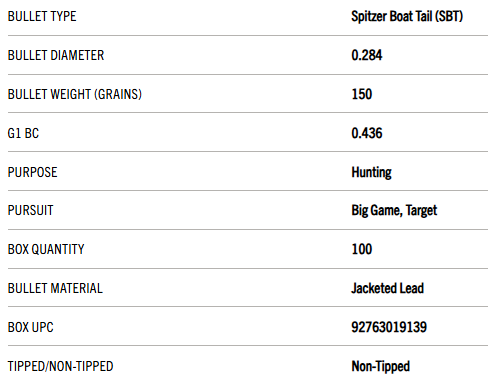Select the 100 box quantity value
The image size is (488, 382).
pyautogui.click(x=362, y=249)
